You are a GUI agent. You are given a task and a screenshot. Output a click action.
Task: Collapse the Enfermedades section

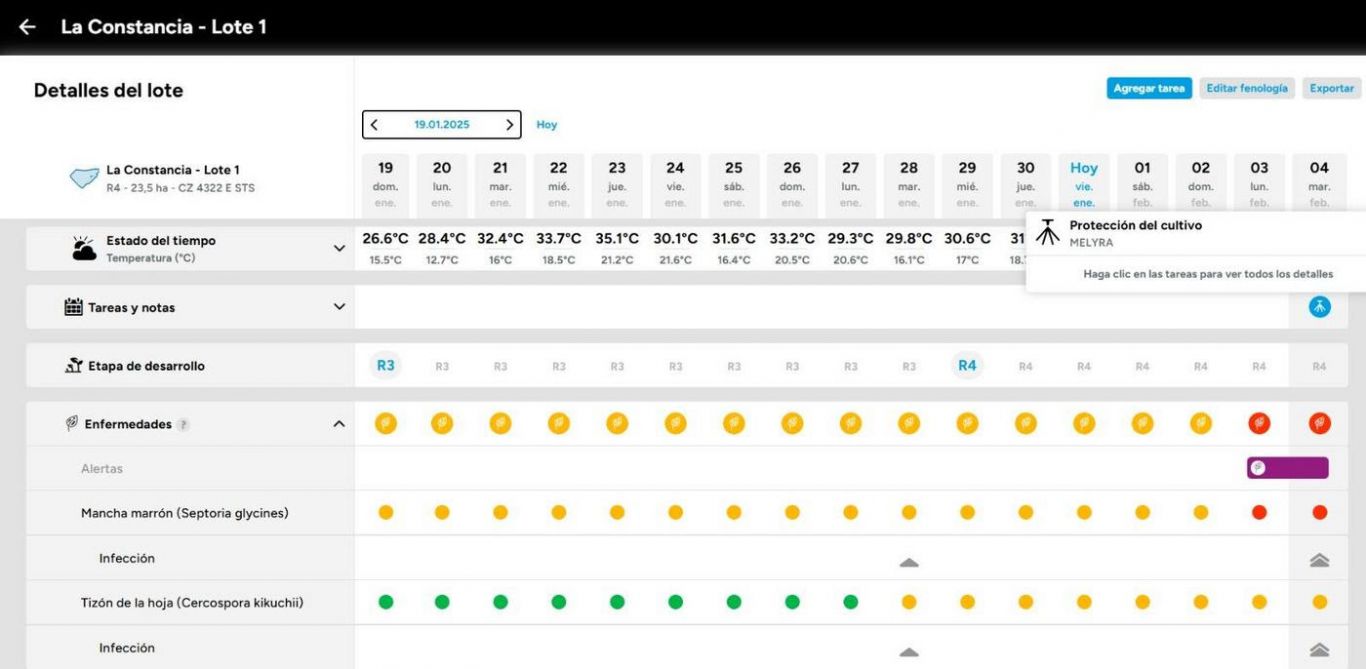[x=339, y=424]
